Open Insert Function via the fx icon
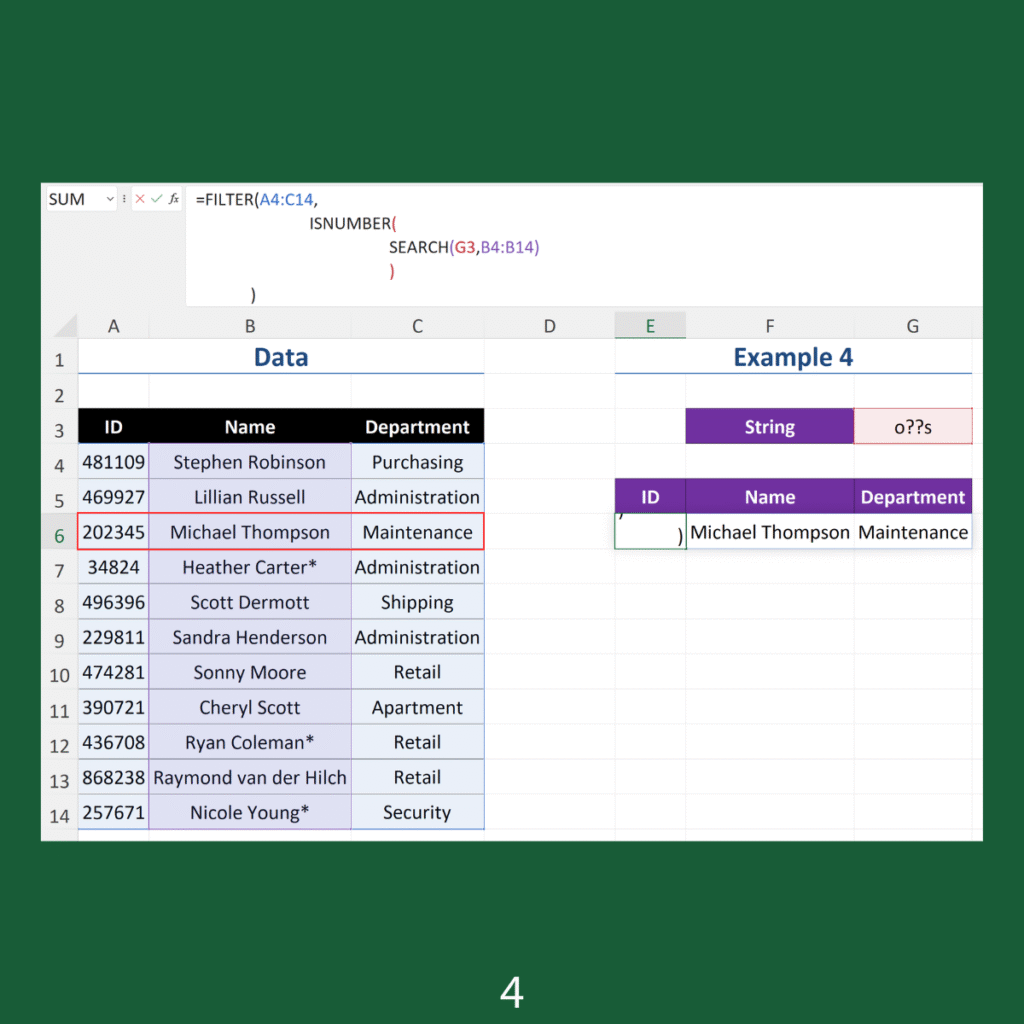The height and width of the screenshot is (1024, 1024). click(x=174, y=199)
